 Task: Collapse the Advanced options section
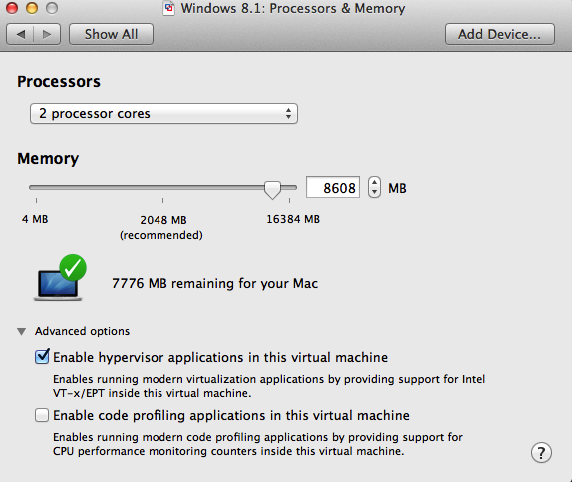point(22,331)
